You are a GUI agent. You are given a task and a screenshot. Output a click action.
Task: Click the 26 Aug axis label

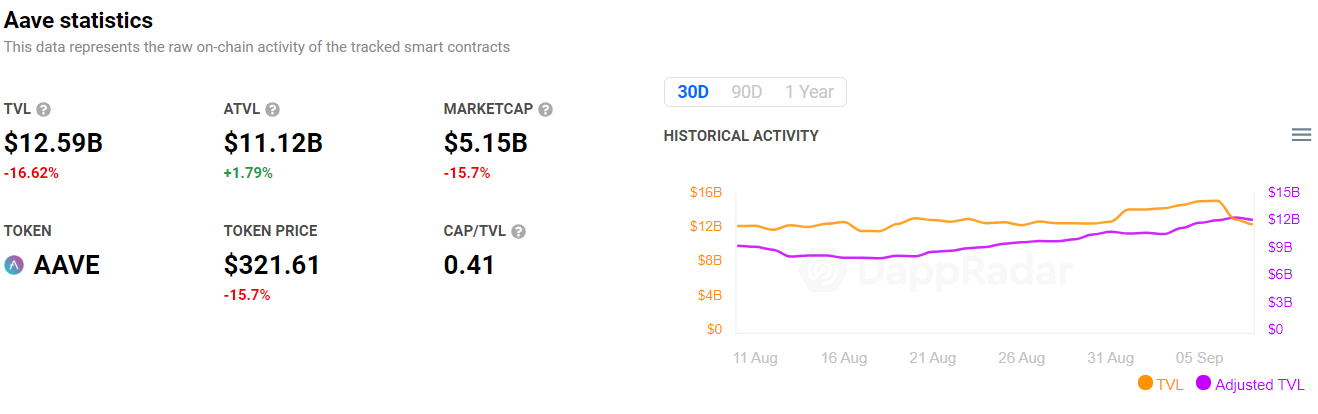pyautogui.click(x=1022, y=357)
